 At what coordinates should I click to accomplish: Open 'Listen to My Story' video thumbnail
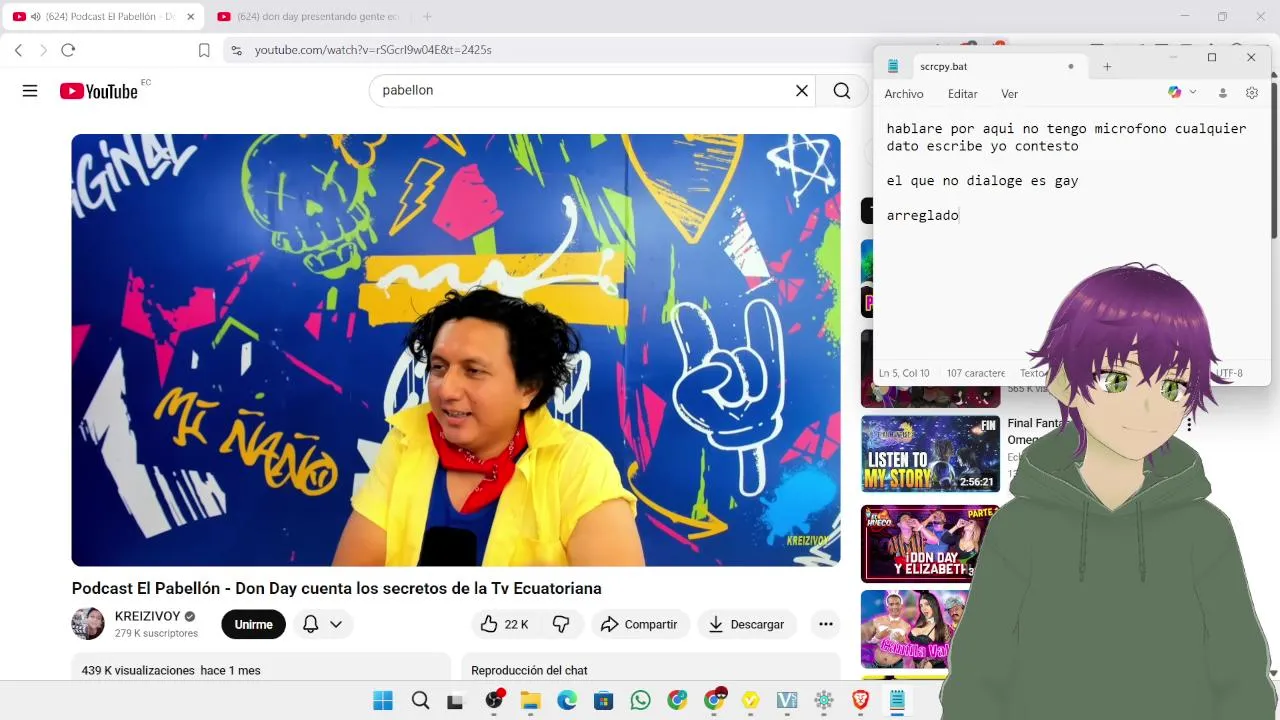(x=930, y=454)
